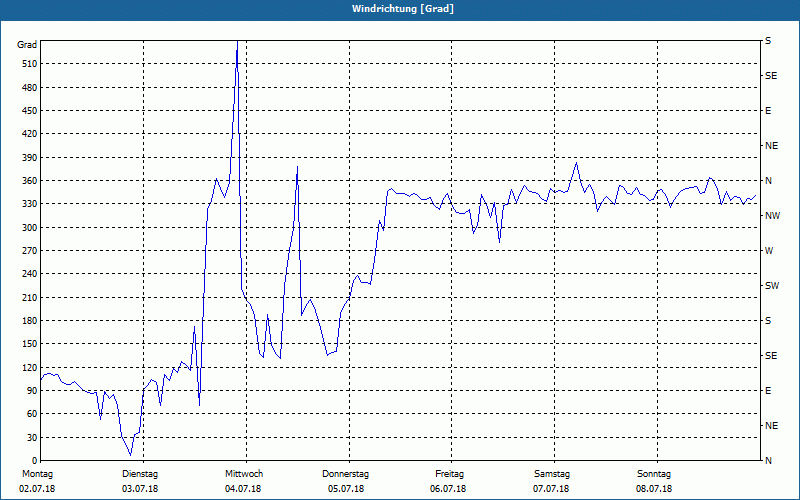Select the 450 y-axis value
The width and height of the screenshot is (800, 500).
tap(30, 111)
